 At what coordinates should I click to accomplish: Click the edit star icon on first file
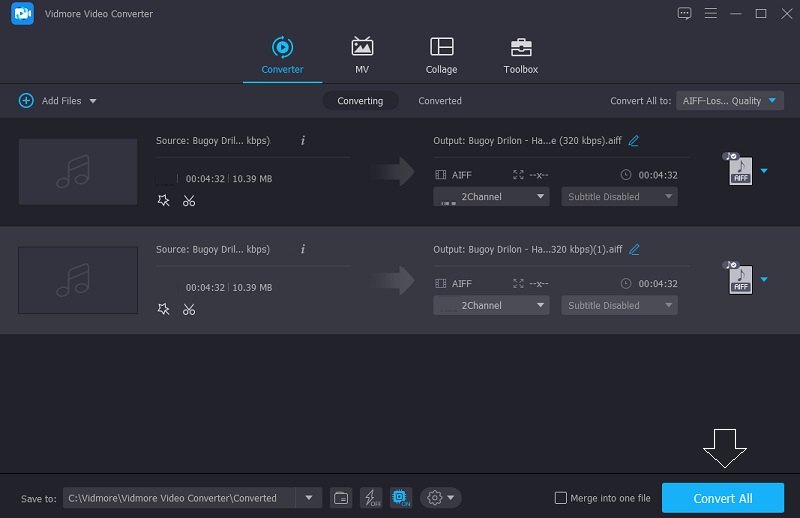[x=164, y=201]
